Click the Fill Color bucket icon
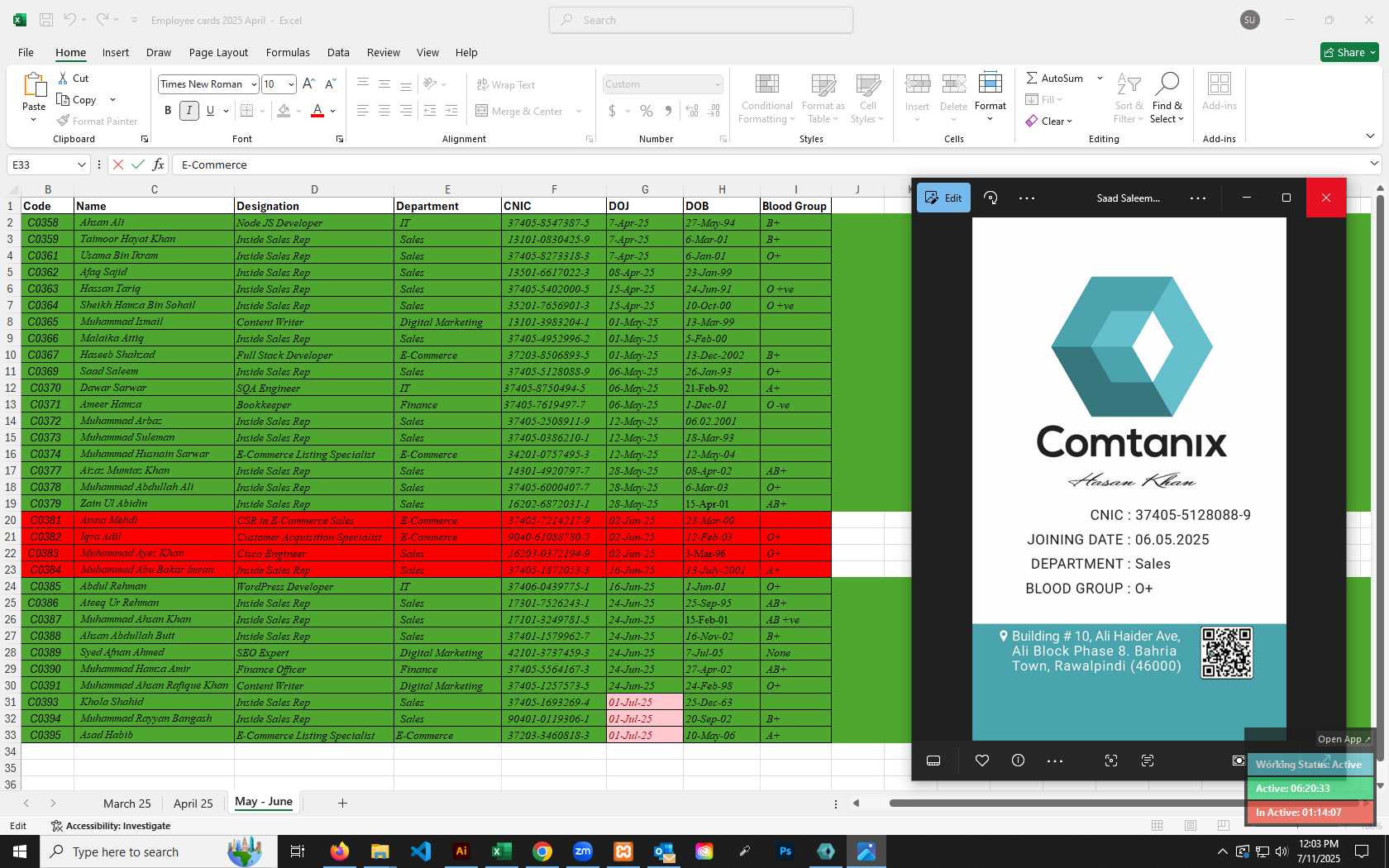This screenshot has height=868, width=1389. point(284,111)
